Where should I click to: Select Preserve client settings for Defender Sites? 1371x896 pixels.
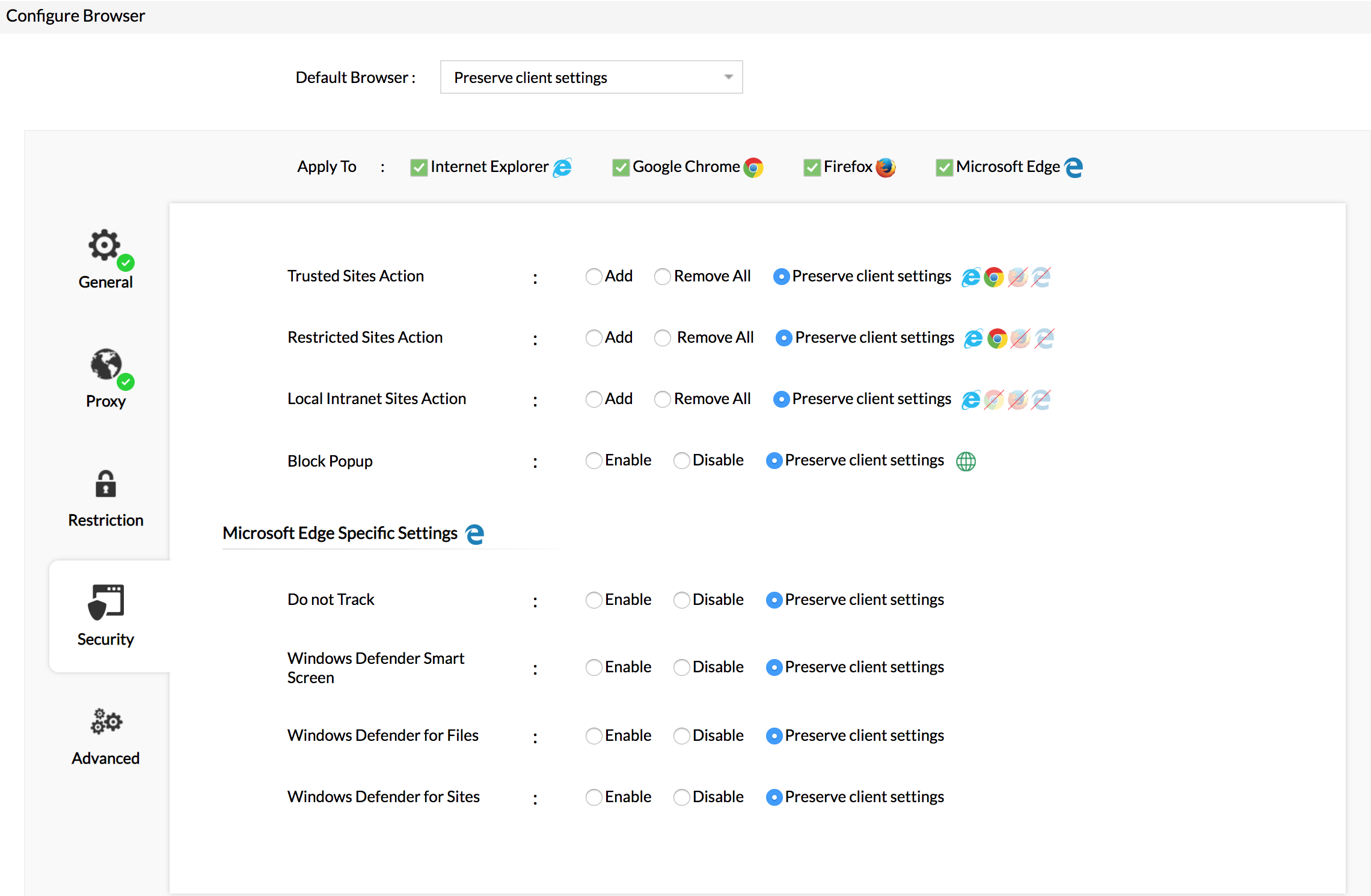click(774, 797)
